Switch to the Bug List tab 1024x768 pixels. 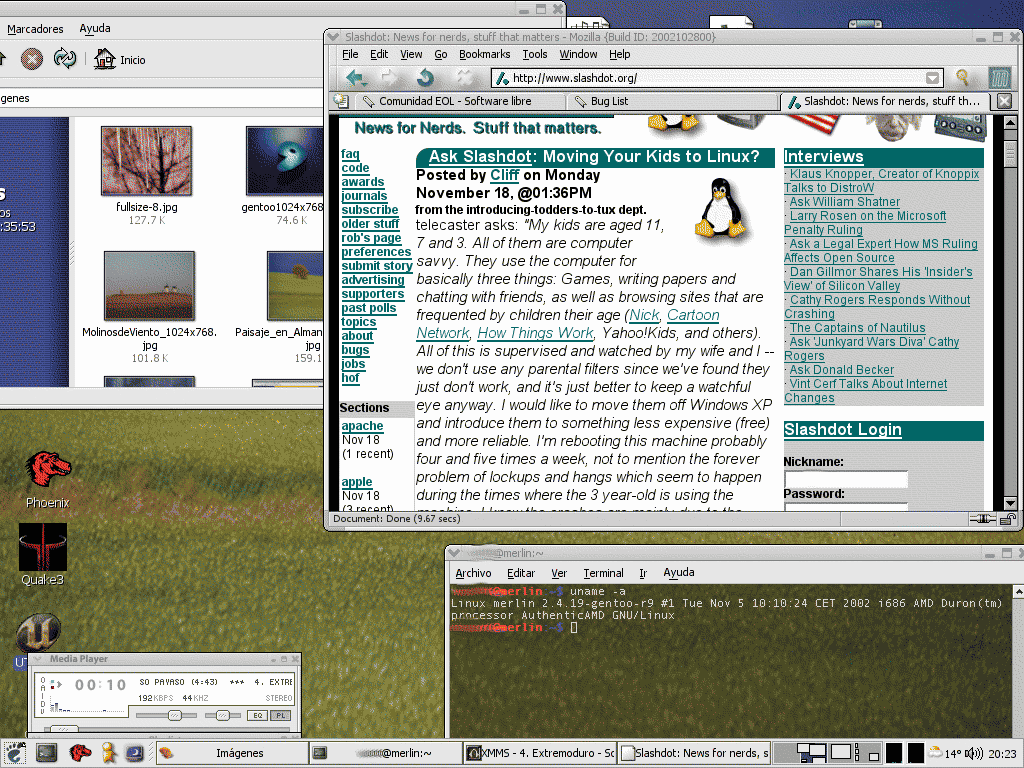[x=609, y=101]
